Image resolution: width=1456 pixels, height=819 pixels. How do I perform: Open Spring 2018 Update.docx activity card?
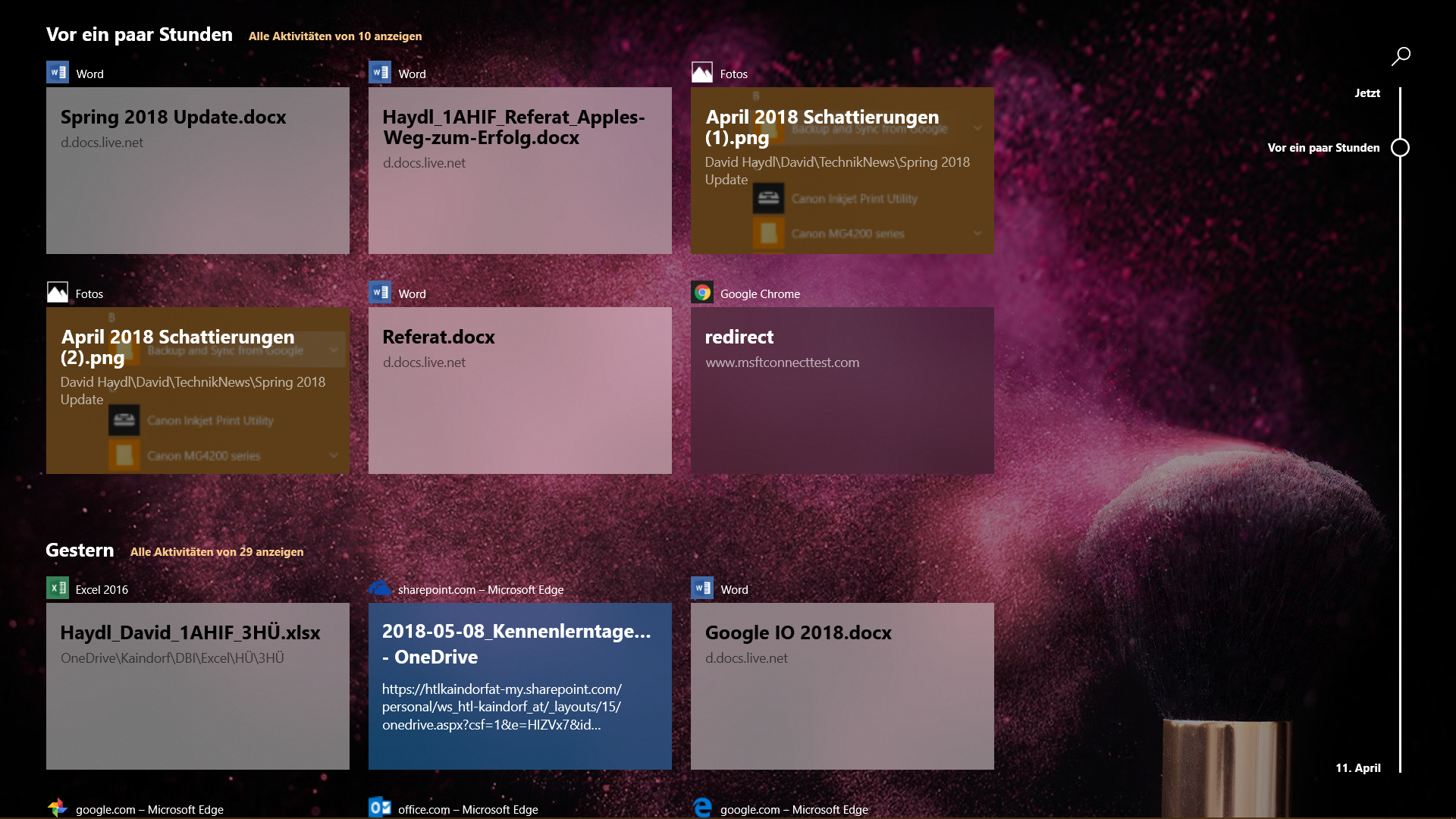(198, 171)
